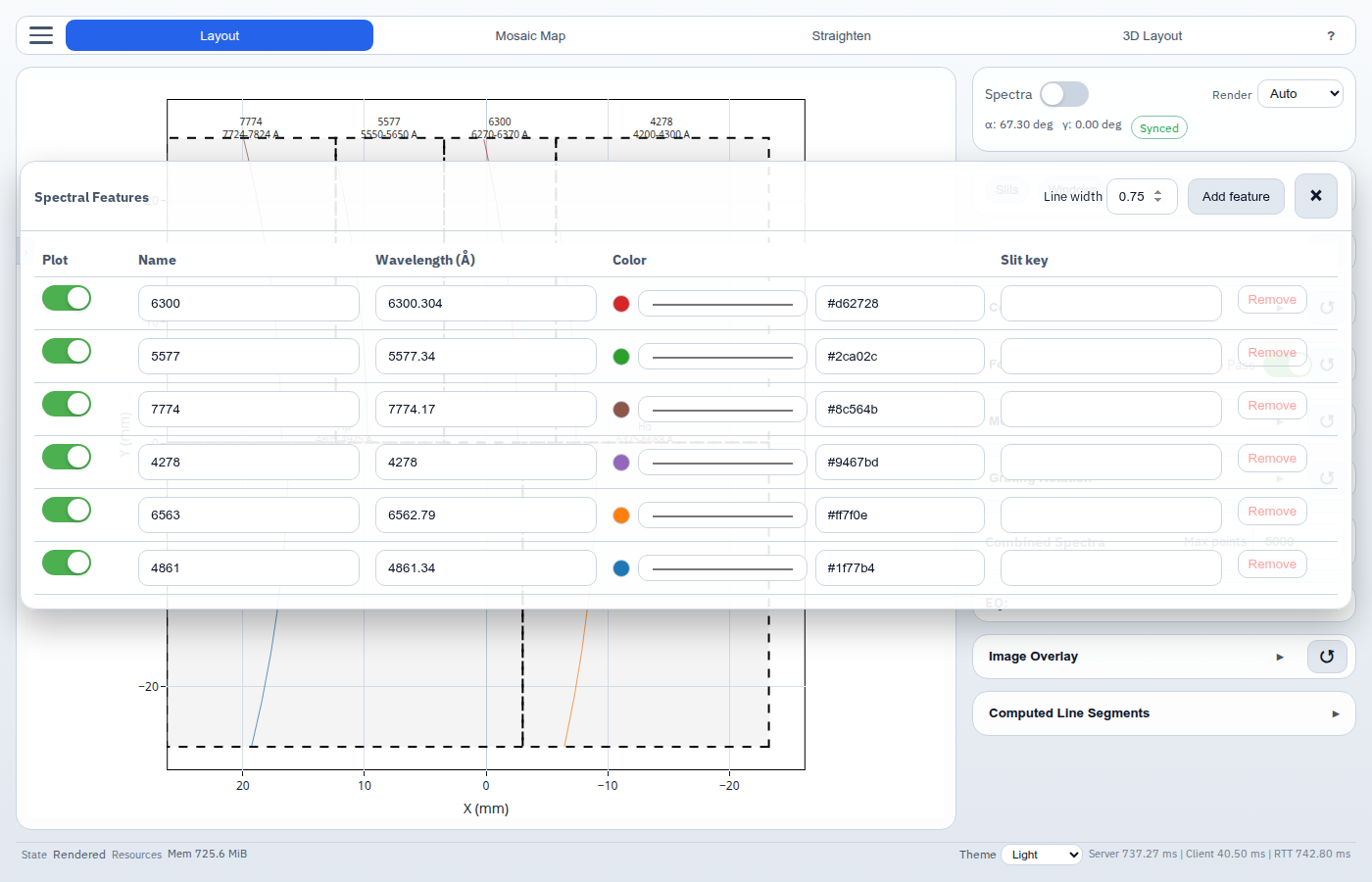This screenshot has height=882, width=1372.
Task: Click the Add feature button
Action: coord(1236,196)
